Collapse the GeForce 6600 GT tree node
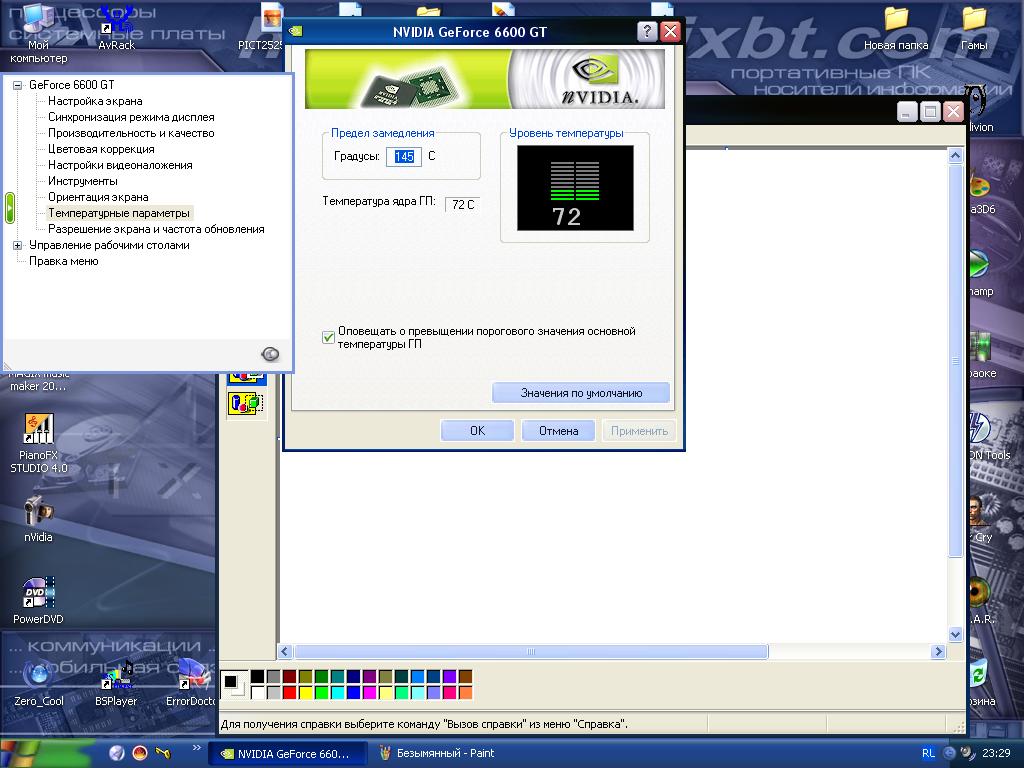Image resolution: width=1024 pixels, height=768 pixels. click(18, 85)
